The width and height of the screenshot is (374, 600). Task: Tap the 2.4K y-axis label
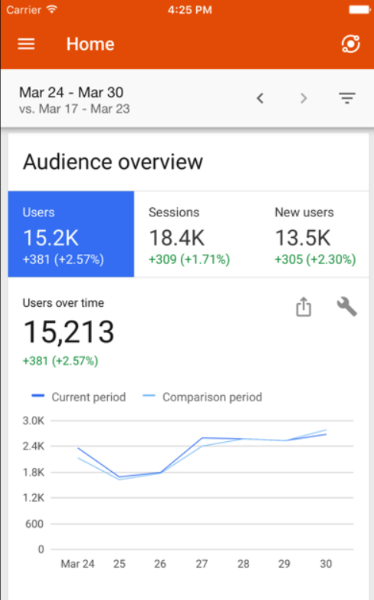tap(34, 446)
